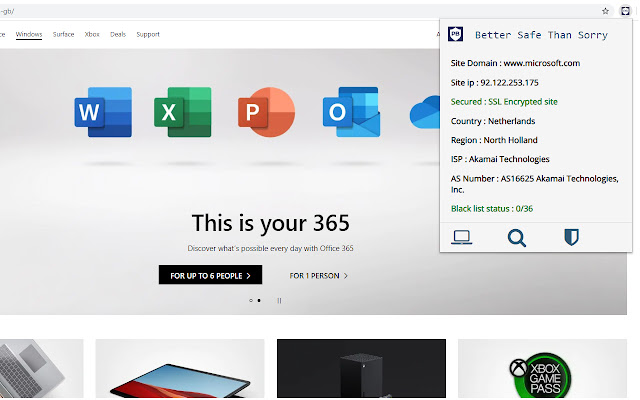Screen dimensions: 640x400
Task: Click the 'Discover what's possible' subtitle text
Action: [270, 248]
